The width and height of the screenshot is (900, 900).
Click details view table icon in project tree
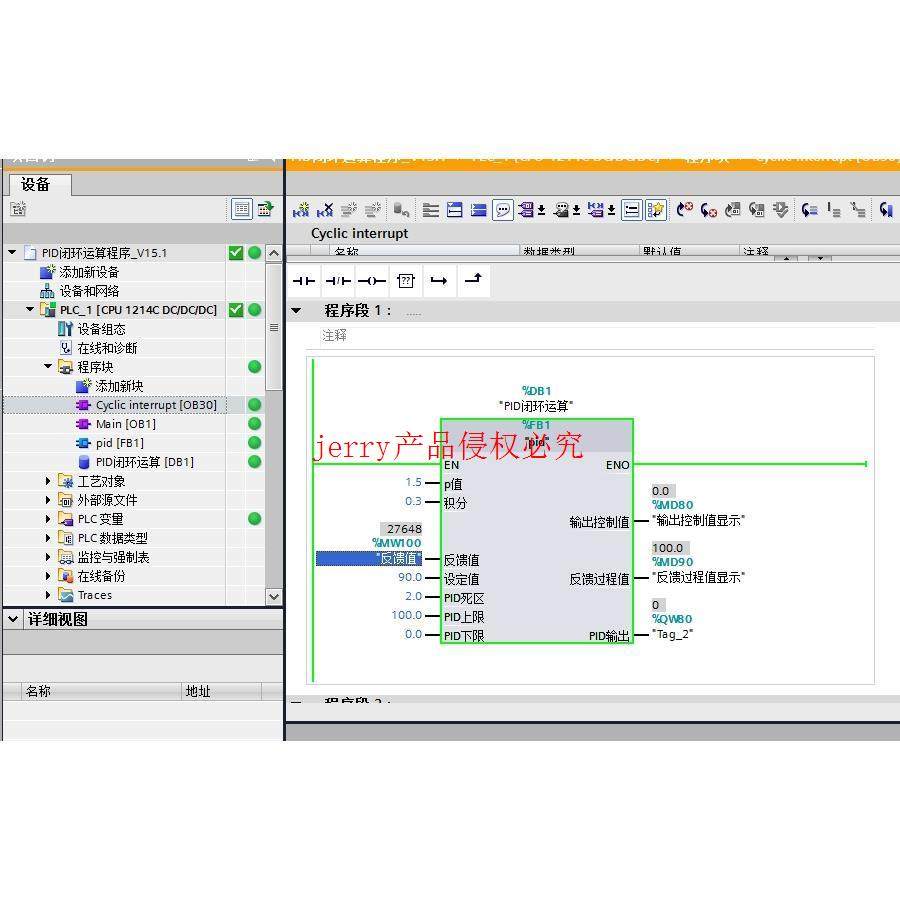pyautogui.click(x=242, y=209)
